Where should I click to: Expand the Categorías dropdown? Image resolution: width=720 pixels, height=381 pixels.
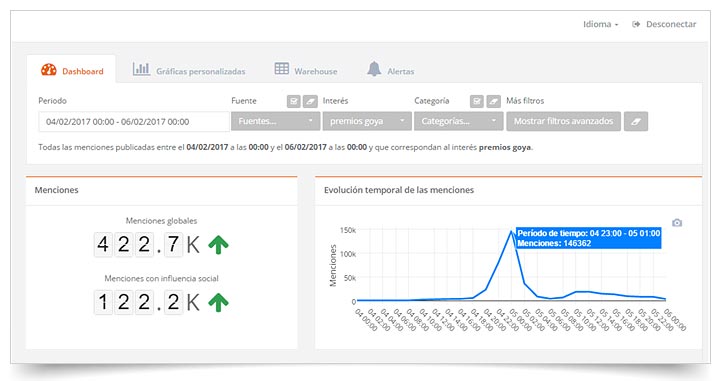point(458,121)
